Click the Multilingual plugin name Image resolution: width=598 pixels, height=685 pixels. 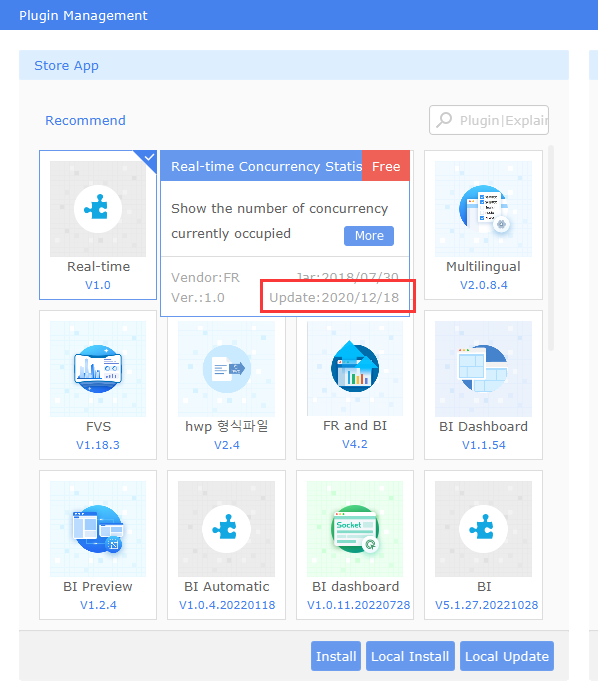[x=483, y=266]
